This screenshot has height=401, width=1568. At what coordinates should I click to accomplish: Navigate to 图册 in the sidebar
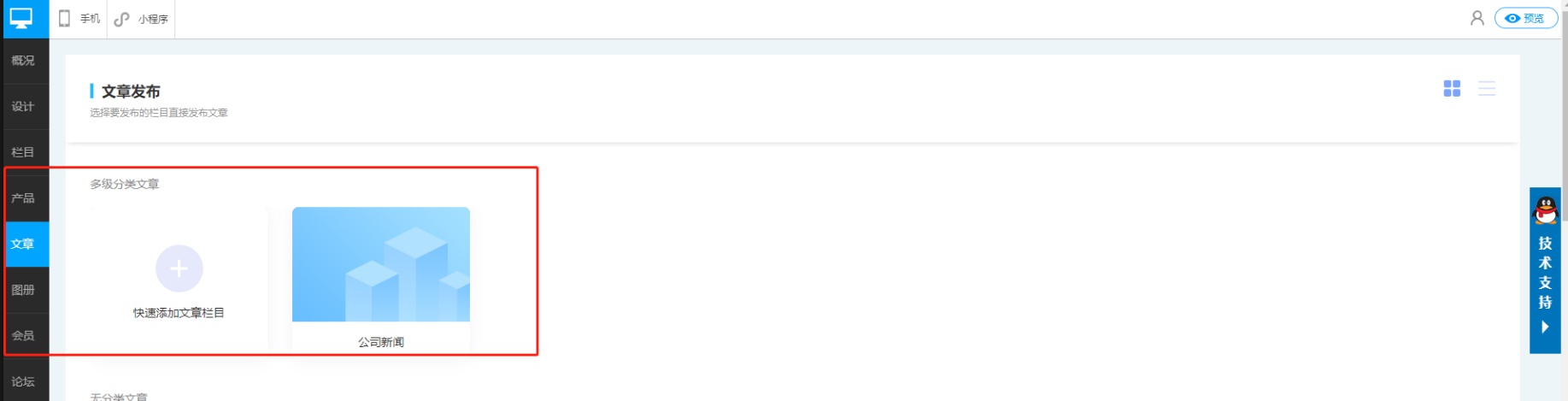pos(23,290)
